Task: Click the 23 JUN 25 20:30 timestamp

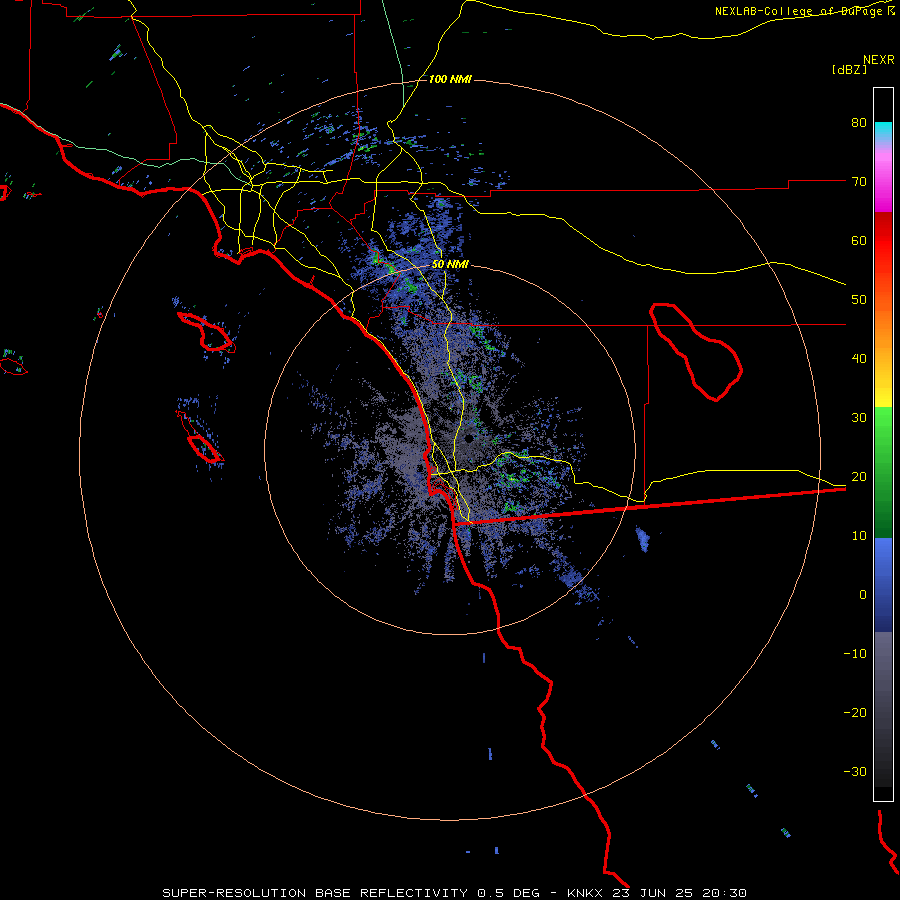Action: tap(681, 893)
